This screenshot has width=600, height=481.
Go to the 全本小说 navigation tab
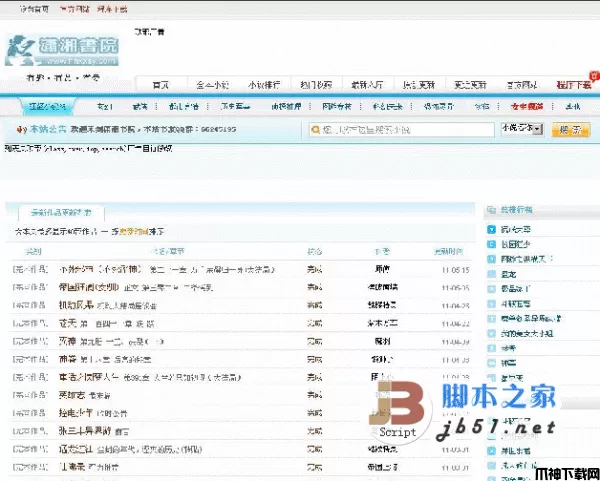(212, 84)
